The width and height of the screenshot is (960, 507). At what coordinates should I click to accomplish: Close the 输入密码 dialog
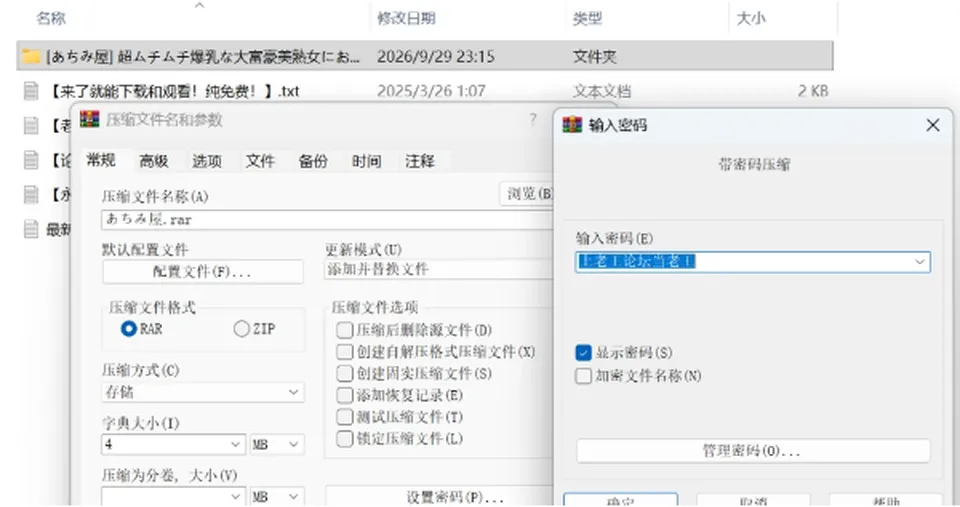(x=932, y=125)
